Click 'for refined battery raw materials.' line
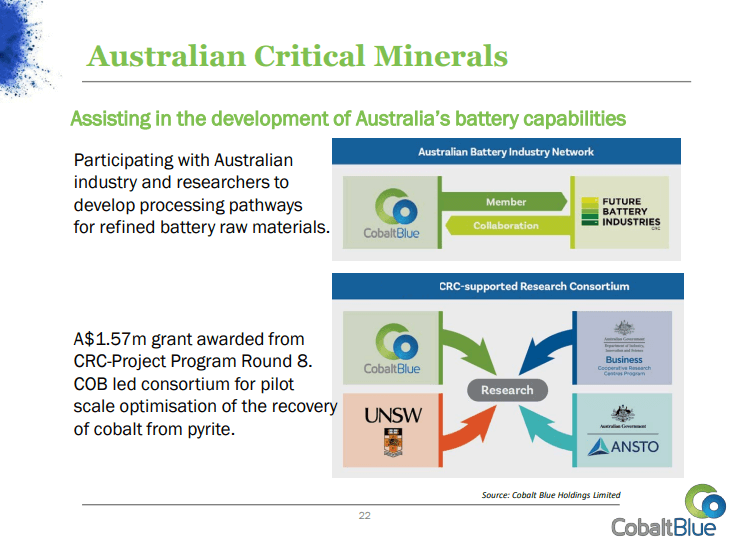The image size is (731, 544). point(201,227)
